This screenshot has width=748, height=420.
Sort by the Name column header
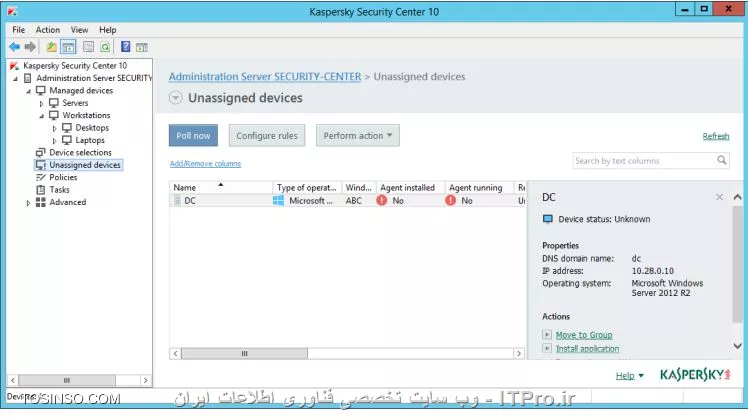221,188
